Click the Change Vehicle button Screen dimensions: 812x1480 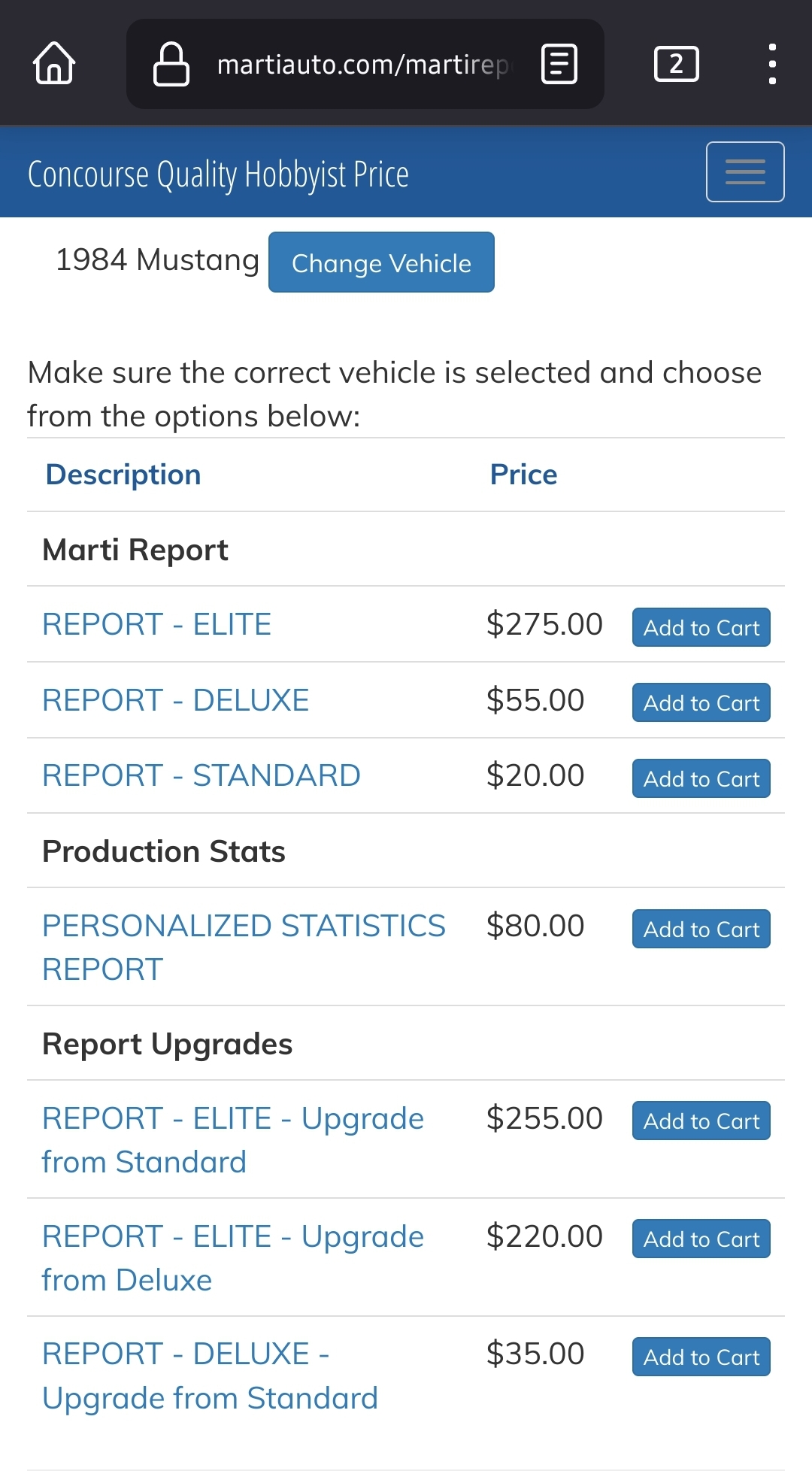pos(381,262)
